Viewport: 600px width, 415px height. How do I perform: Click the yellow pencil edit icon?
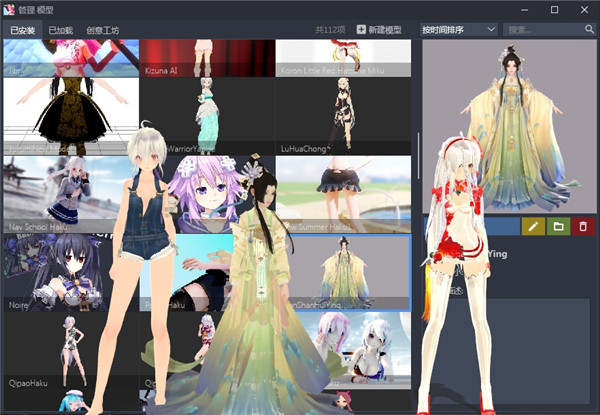[x=533, y=226]
